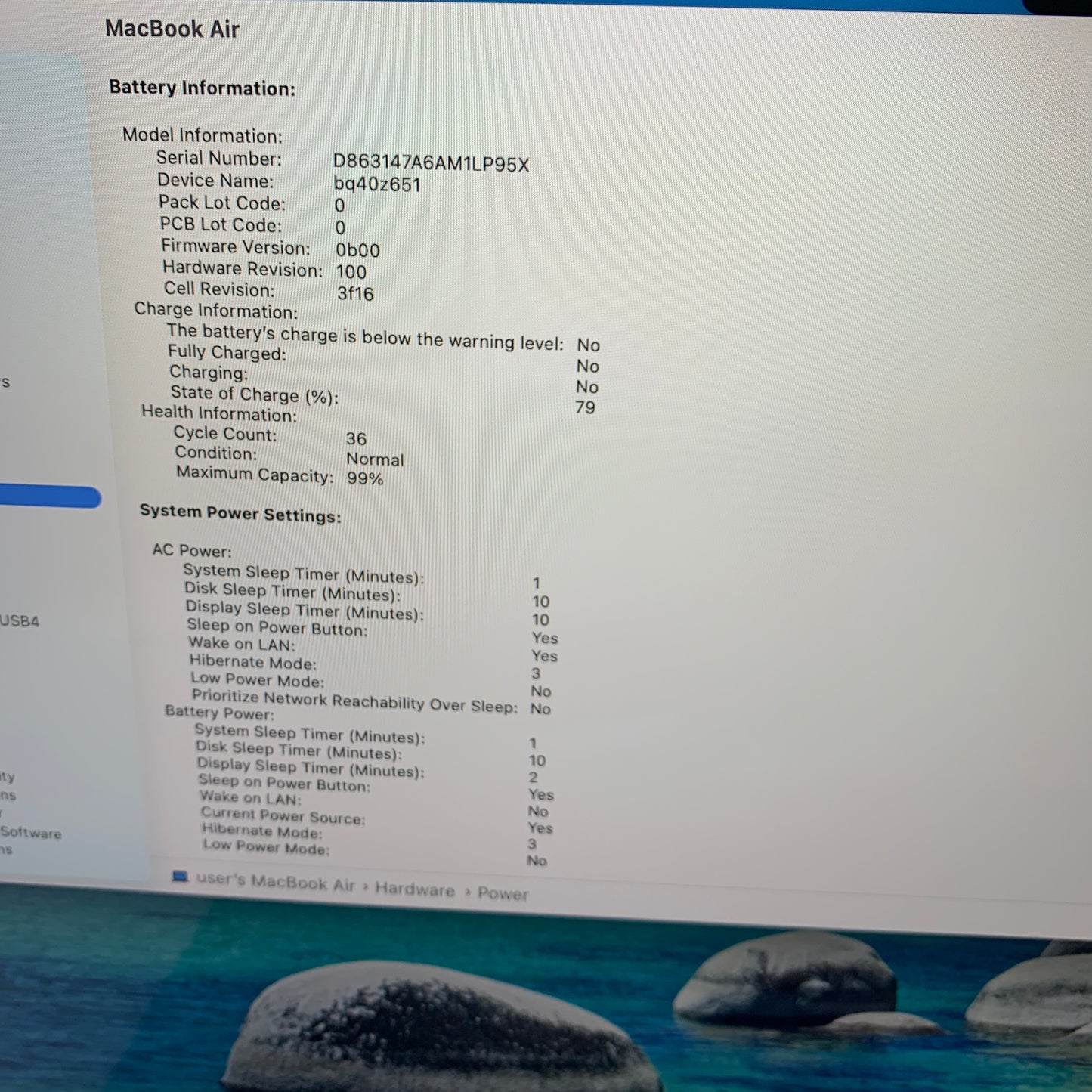Click AC Power "Display Sleep Timer (Minutes):" label
Image resolution: width=1092 pixels, height=1092 pixels.
305,611
